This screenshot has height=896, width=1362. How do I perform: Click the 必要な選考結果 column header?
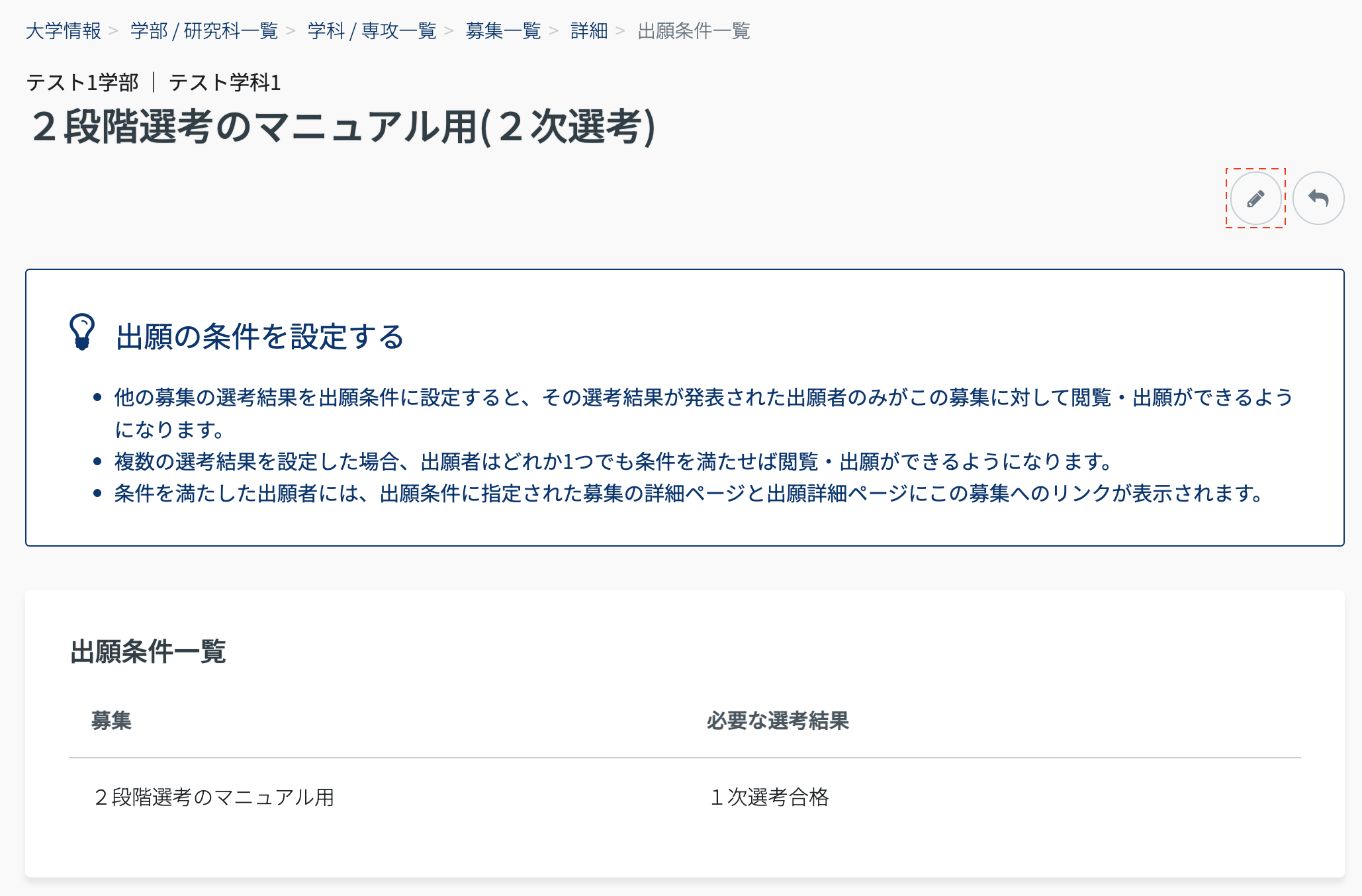point(778,720)
